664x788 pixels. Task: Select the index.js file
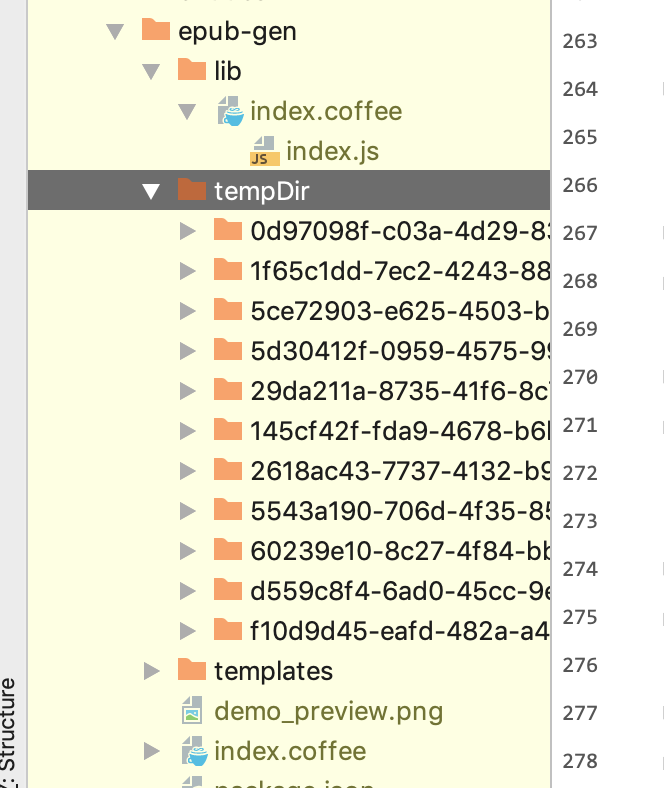click(332, 151)
